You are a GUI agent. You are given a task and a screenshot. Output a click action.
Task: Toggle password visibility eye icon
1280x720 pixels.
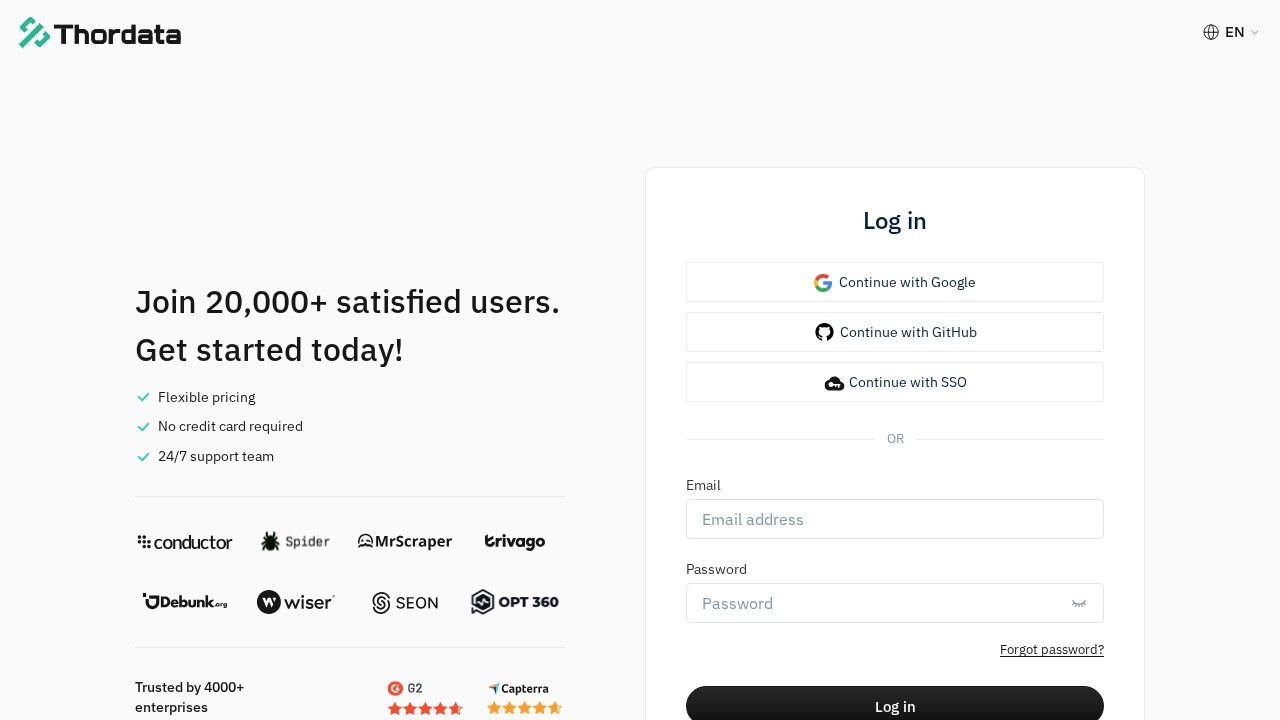click(1079, 603)
